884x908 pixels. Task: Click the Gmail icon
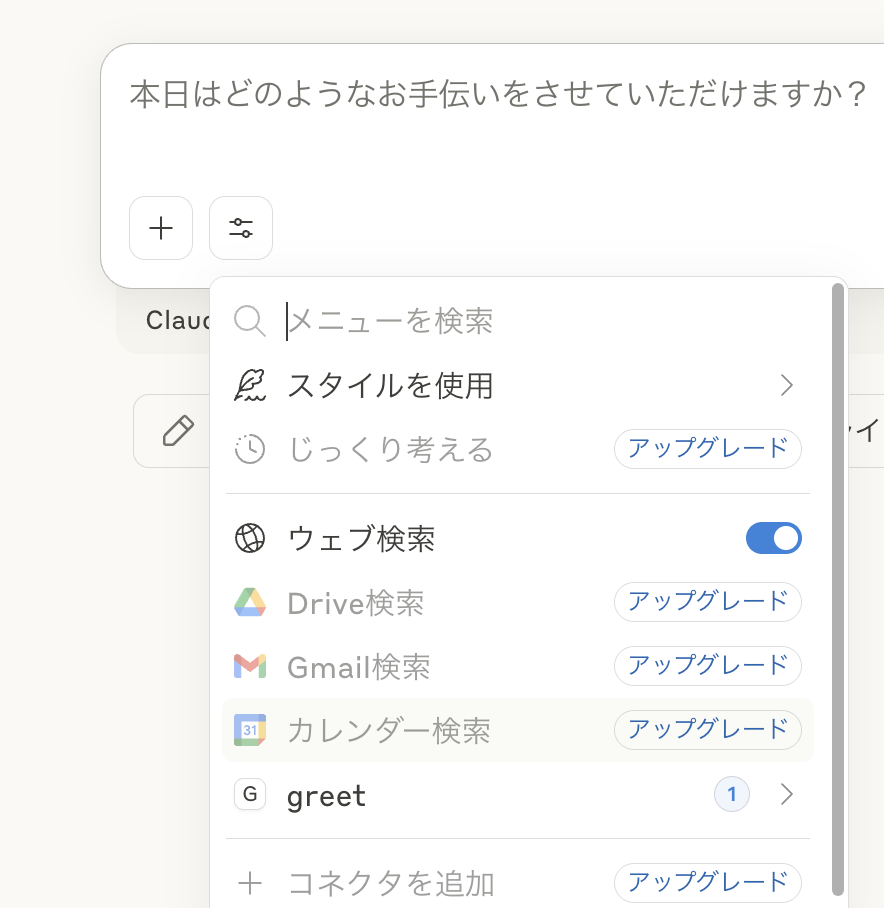pos(250,667)
